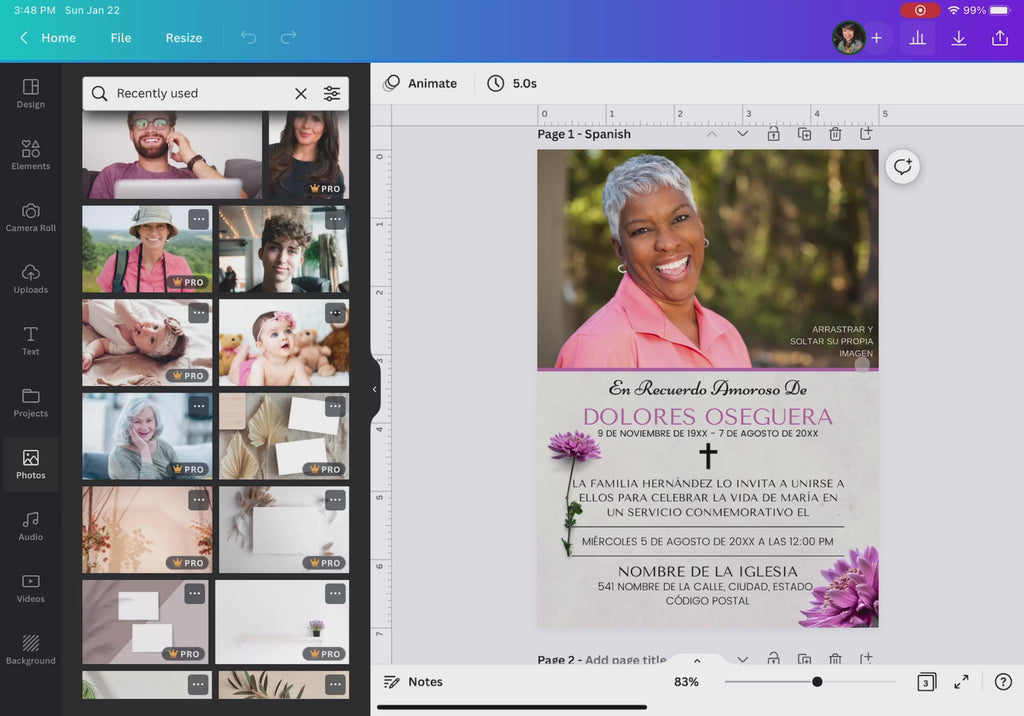
Task: Select the man on phone photo
Action: 172,155
